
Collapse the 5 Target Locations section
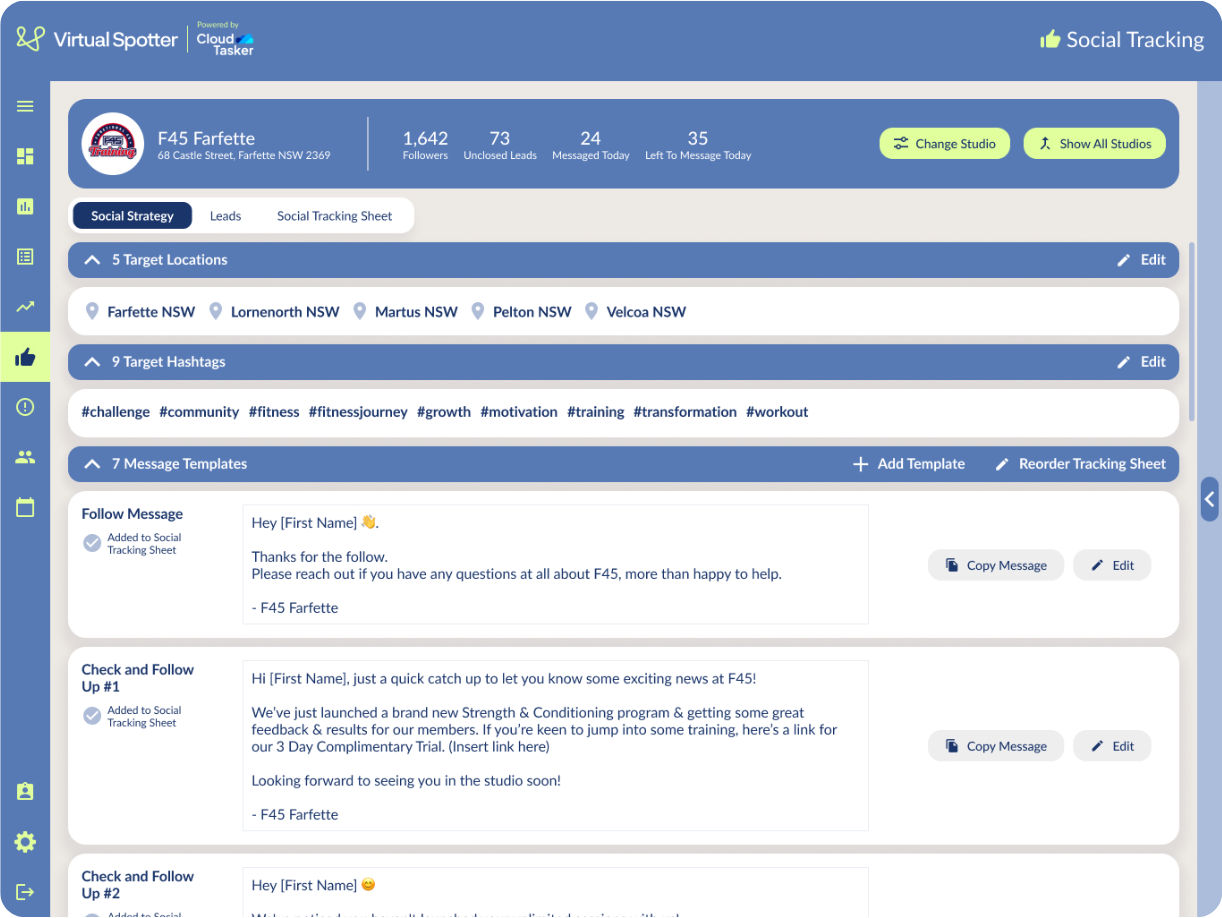[92, 260]
